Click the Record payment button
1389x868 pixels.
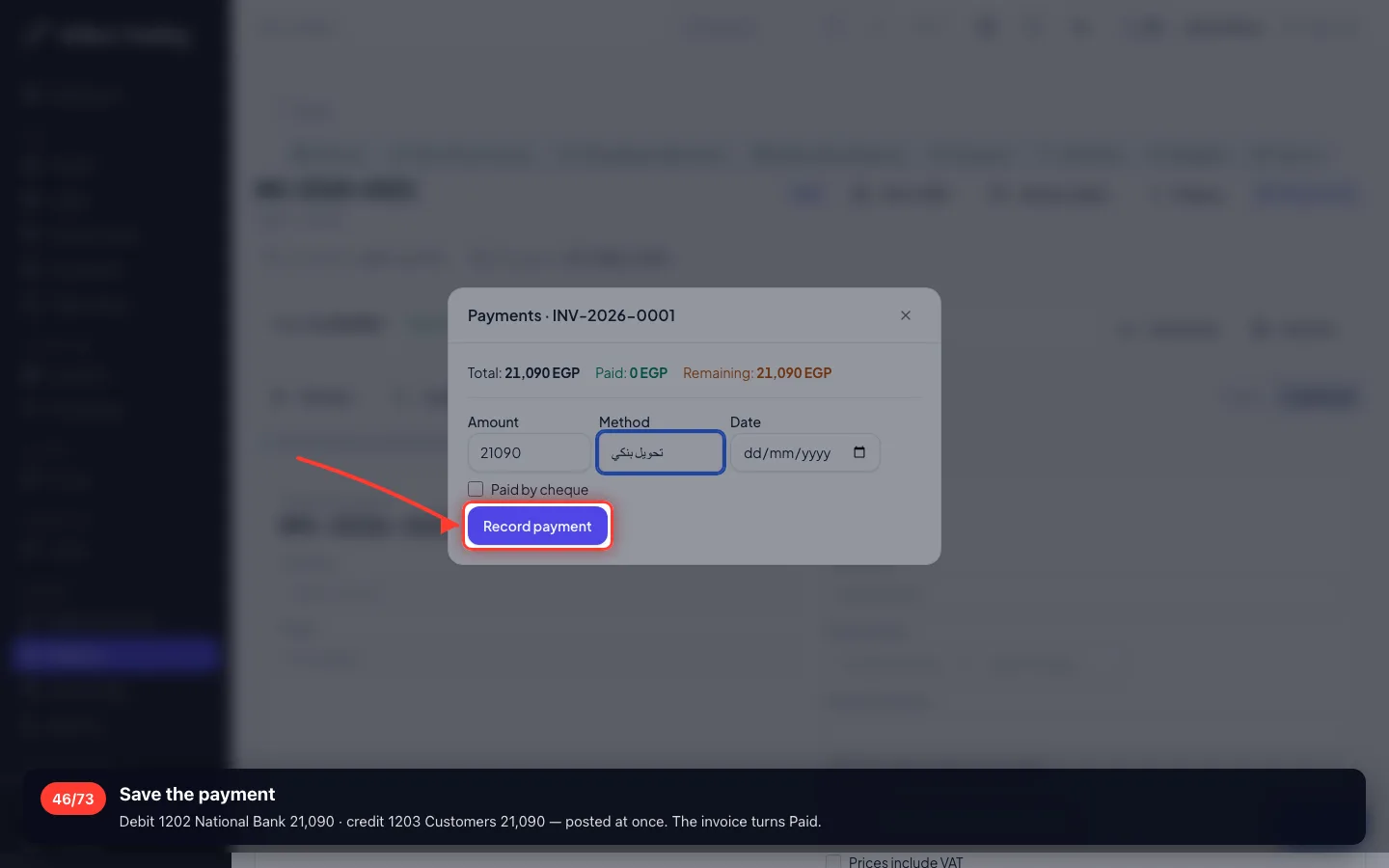point(537,527)
